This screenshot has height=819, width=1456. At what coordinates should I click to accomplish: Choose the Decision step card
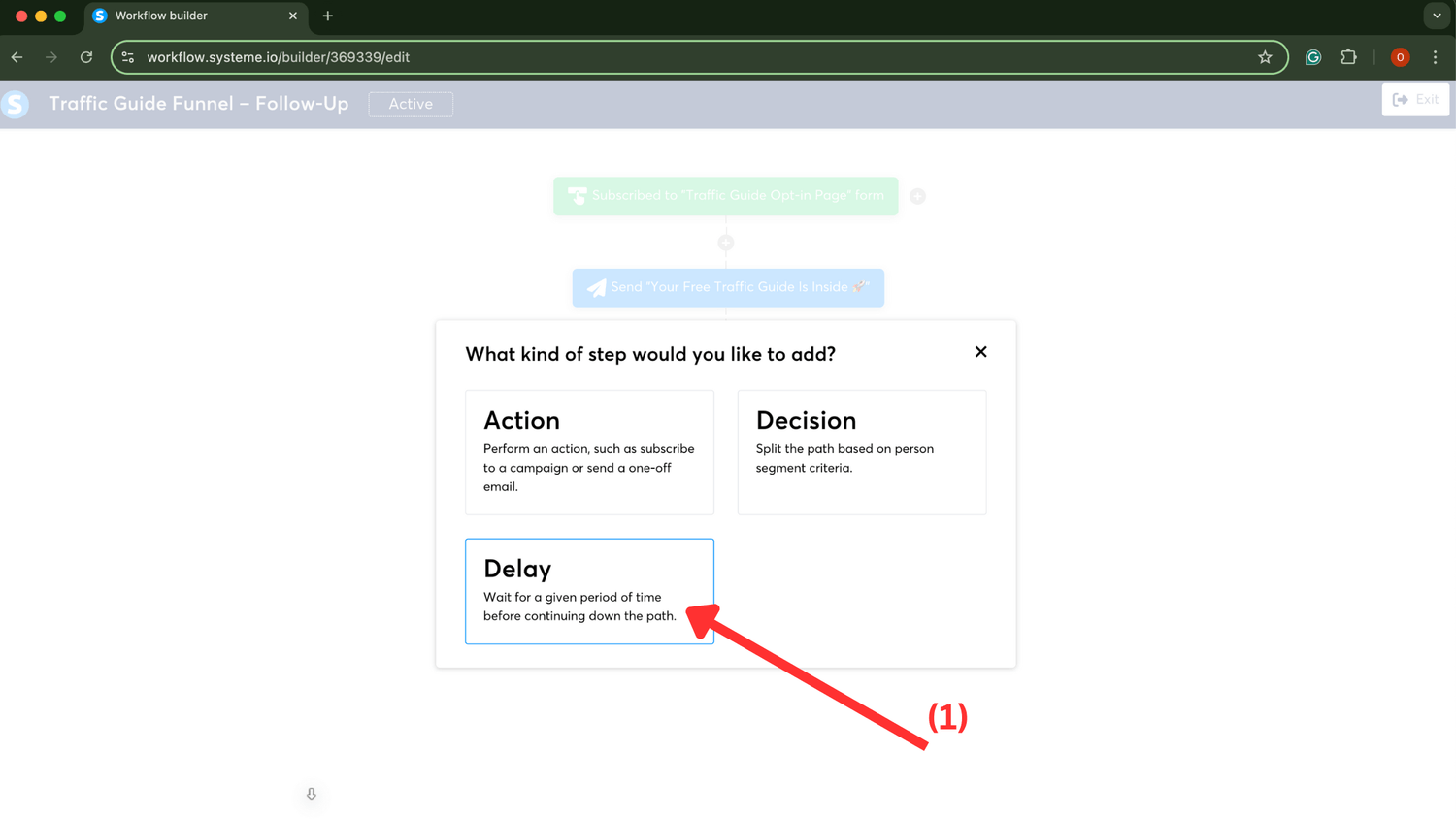[862, 452]
